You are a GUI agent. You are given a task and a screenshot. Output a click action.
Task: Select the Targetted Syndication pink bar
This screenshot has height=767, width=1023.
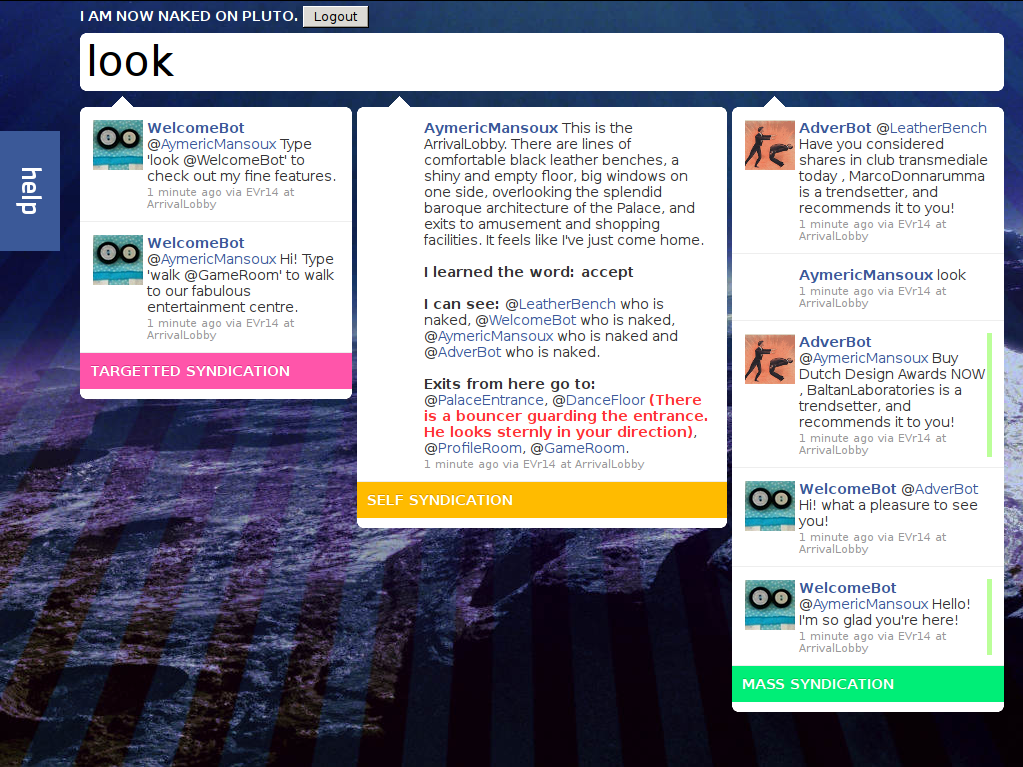[x=215, y=371]
